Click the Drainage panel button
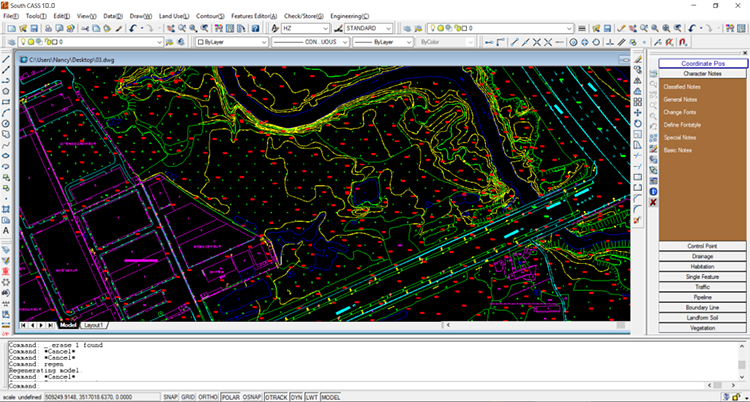The height and width of the screenshot is (402, 750). (702, 256)
